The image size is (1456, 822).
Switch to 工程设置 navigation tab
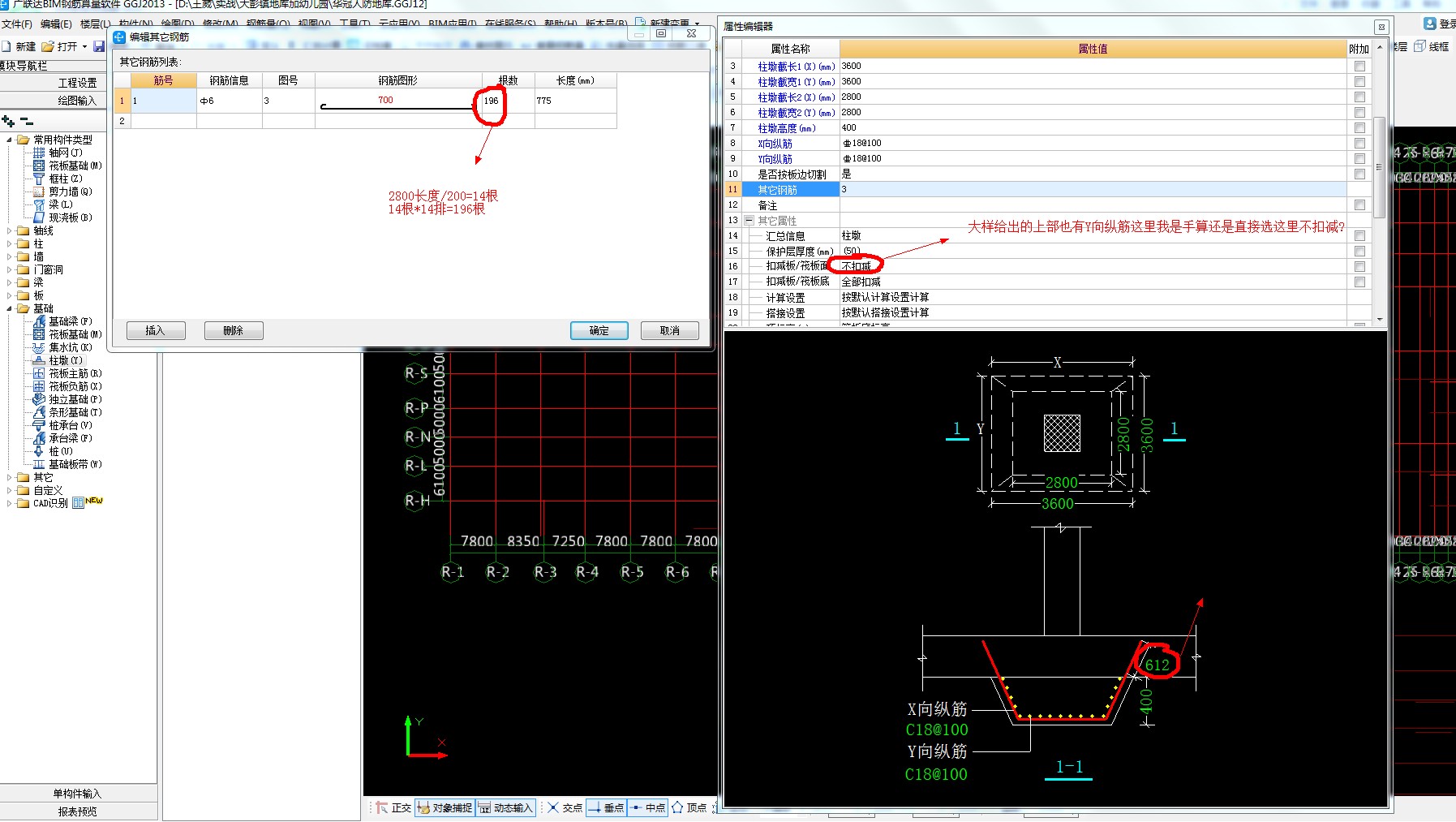(77, 83)
